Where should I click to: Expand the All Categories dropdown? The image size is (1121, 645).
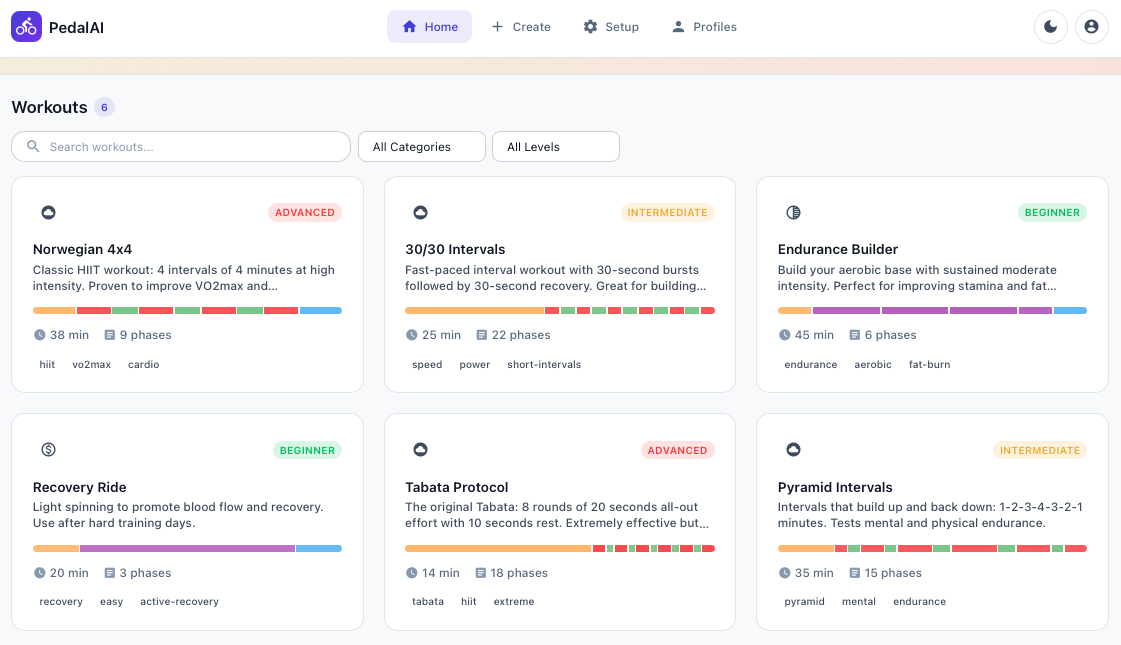(421, 147)
